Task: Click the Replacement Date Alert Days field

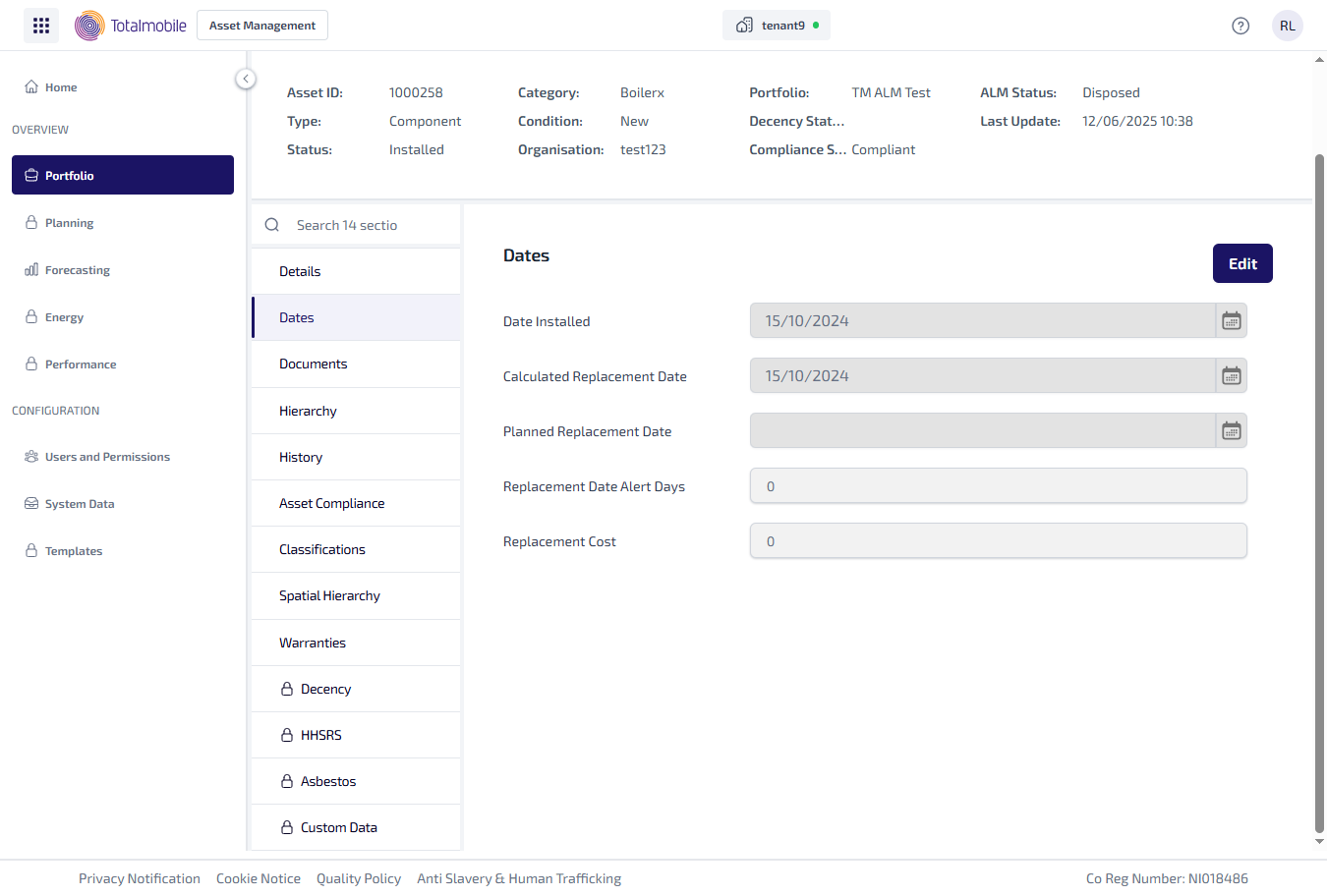Action: pyautogui.click(x=998, y=486)
